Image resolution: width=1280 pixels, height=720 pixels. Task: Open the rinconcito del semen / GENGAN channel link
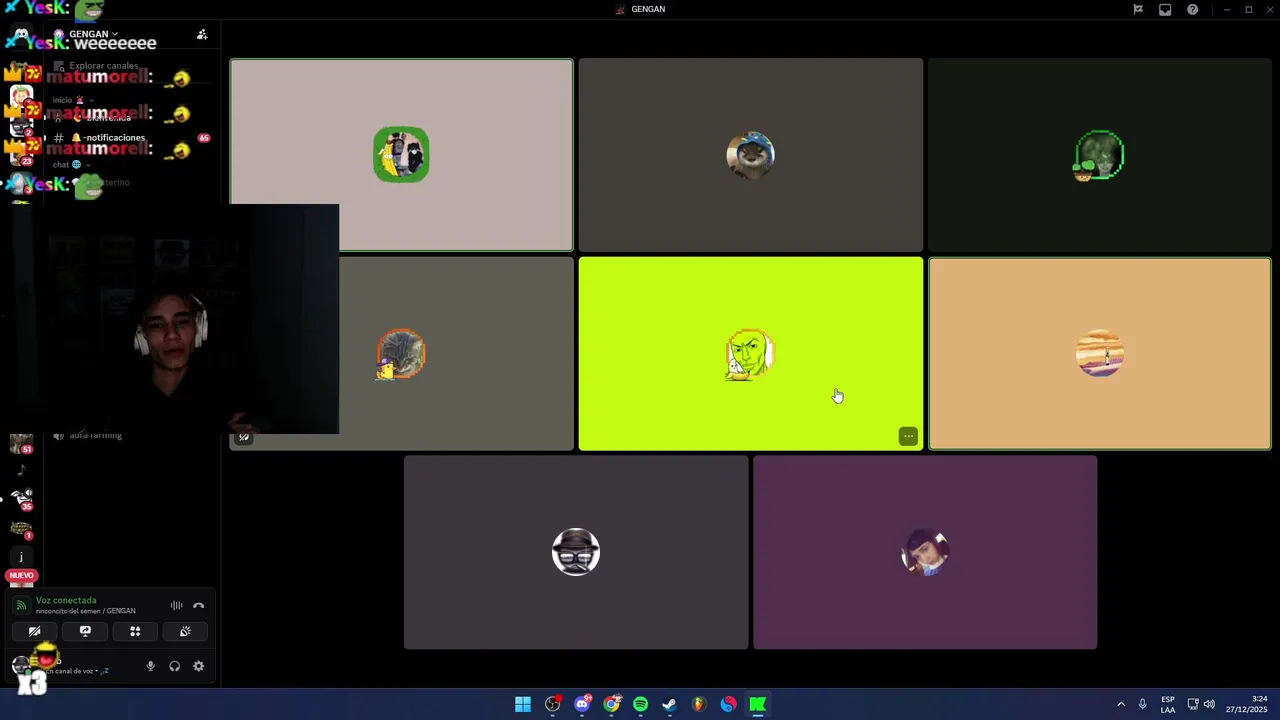click(86, 611)
